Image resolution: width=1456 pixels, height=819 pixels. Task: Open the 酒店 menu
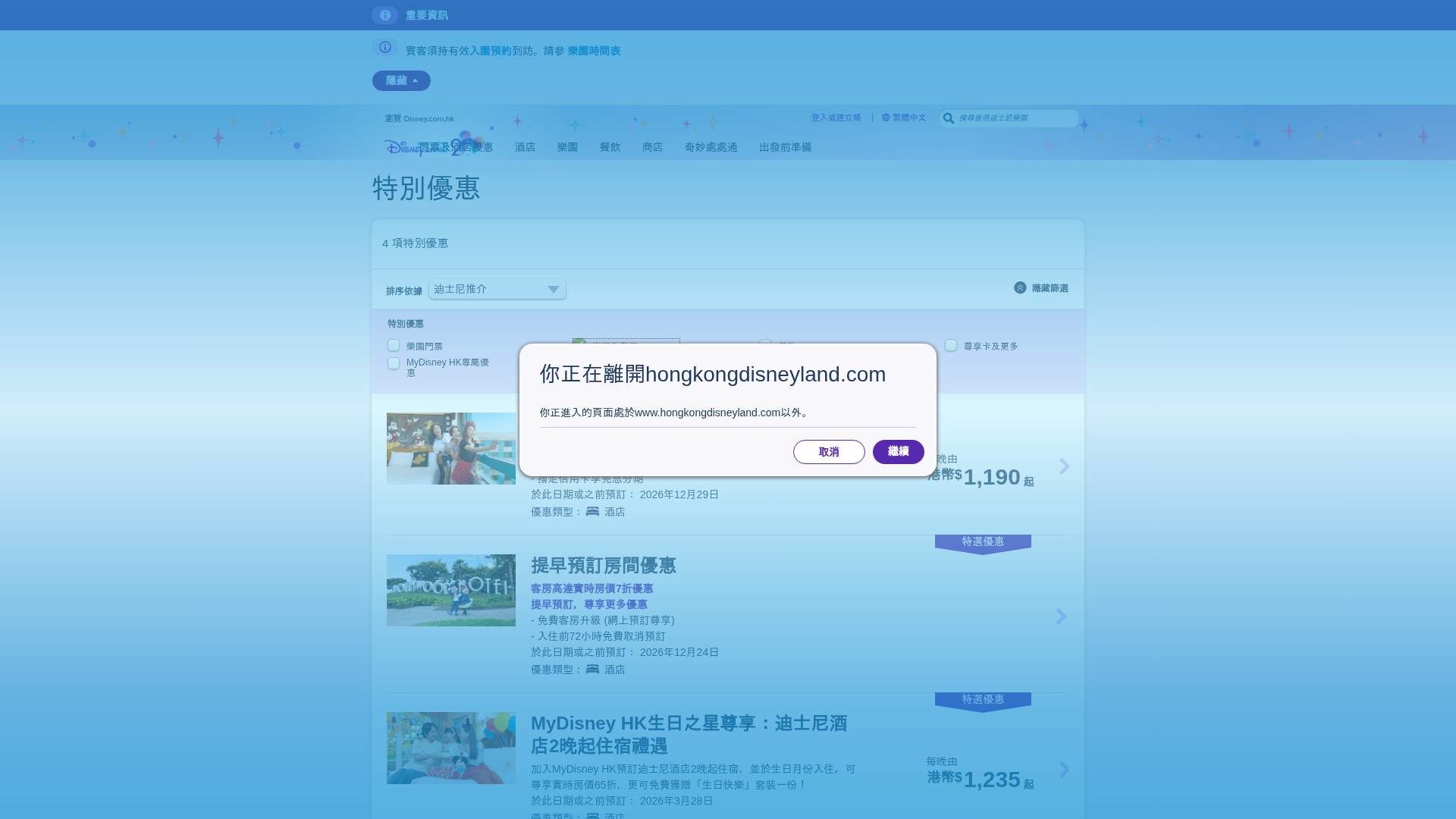(525, 147)
